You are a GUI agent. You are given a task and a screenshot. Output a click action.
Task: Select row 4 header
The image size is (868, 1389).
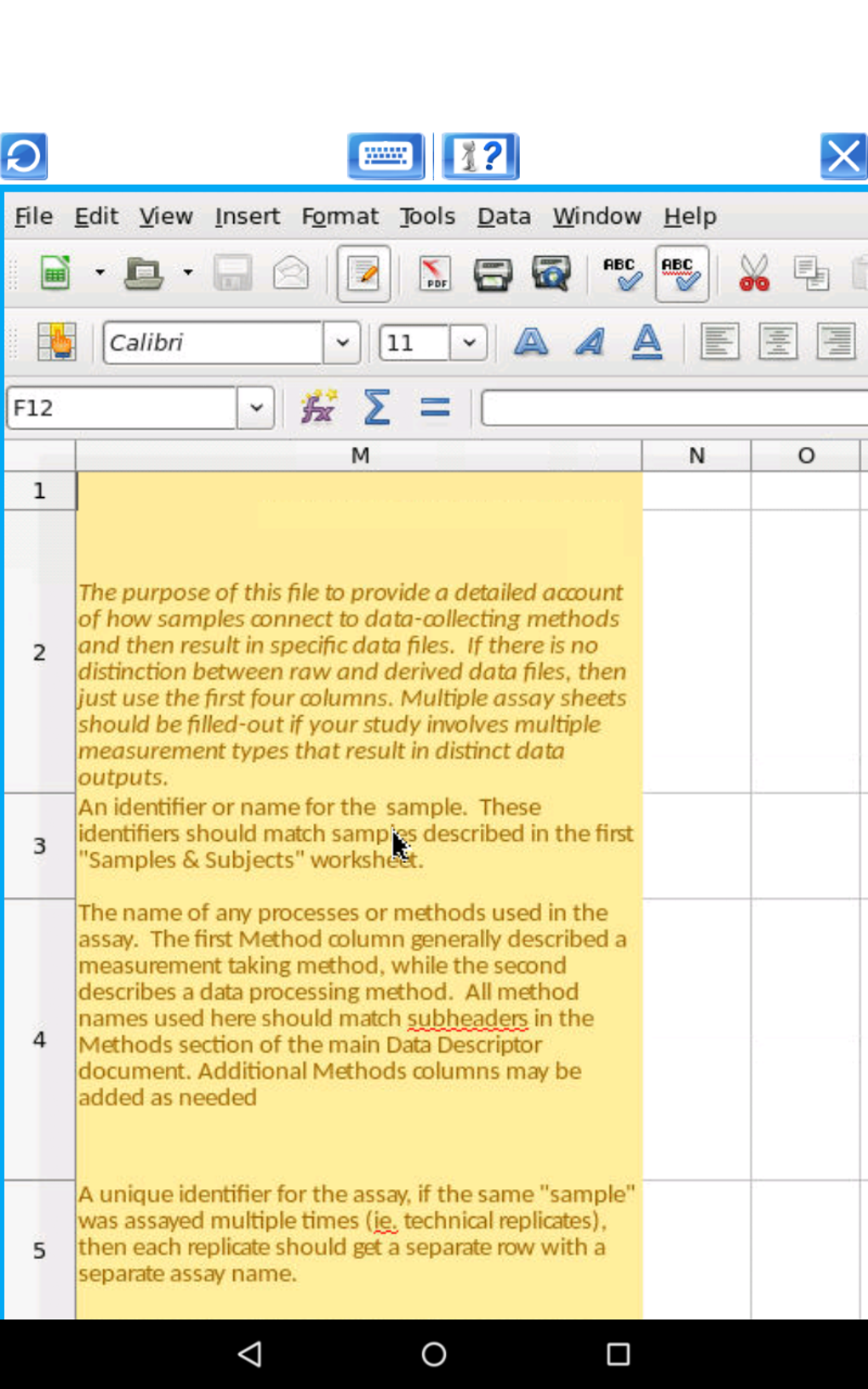(39, 1039)
